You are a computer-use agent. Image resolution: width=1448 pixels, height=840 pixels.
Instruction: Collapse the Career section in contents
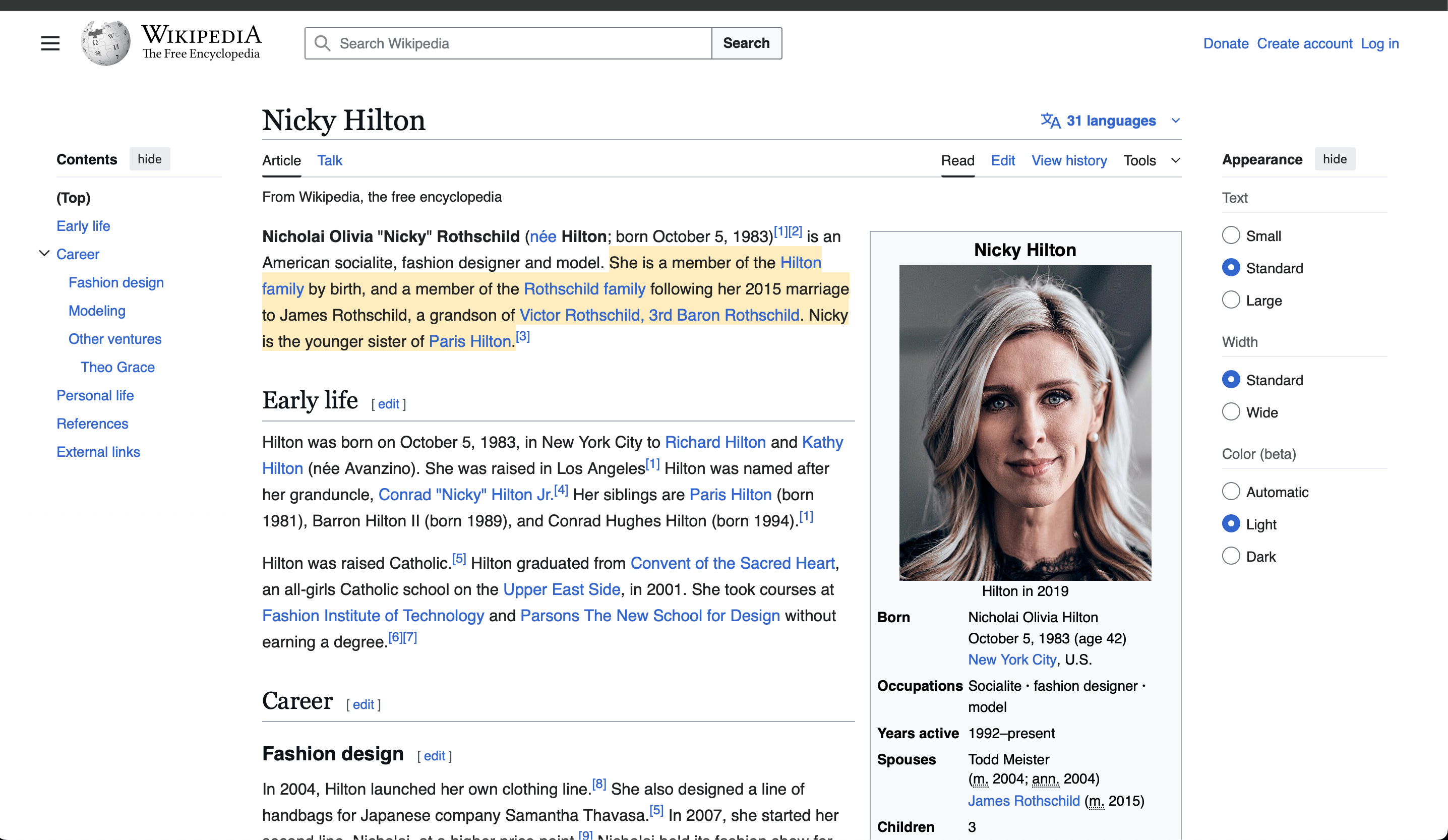coord(44,254)
